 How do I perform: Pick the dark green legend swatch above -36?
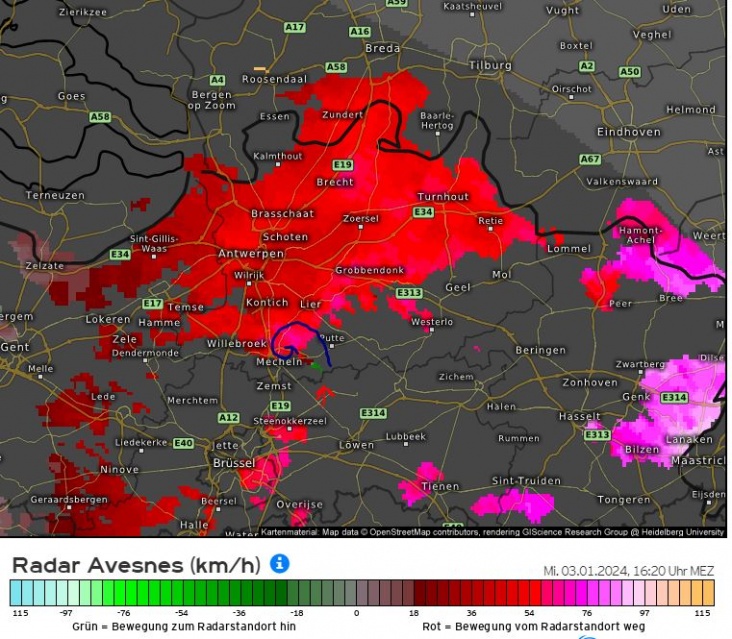coord(240,592)
